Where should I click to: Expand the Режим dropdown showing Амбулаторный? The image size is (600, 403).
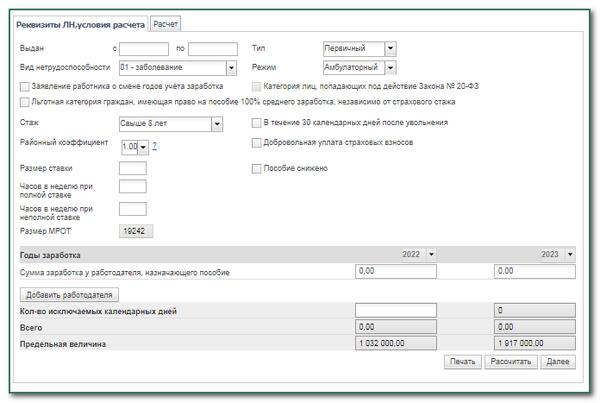click(390, 68)
